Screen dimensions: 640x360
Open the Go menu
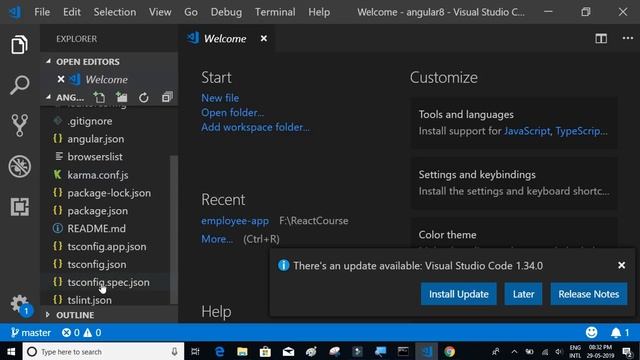coord(191,12)
